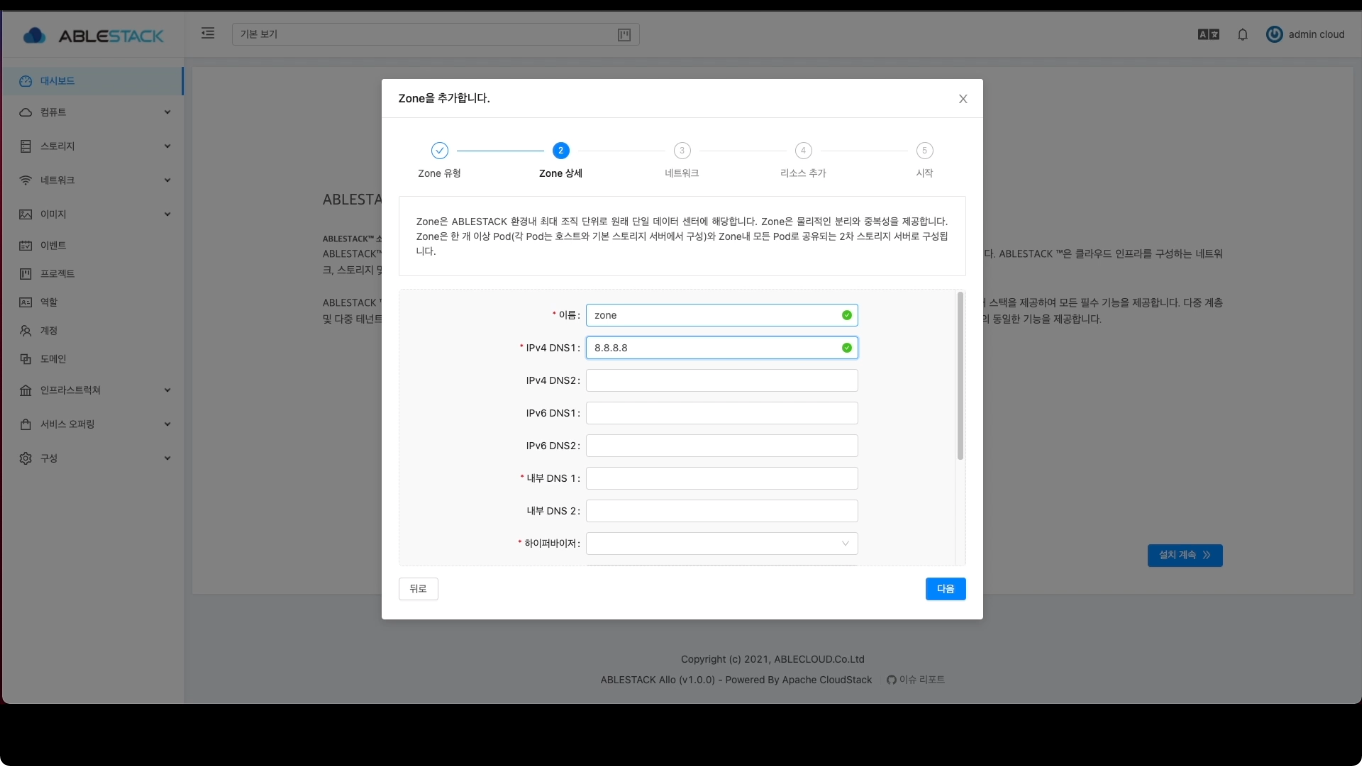Screen dimensions: 1362x766
Task: Open the 프로젝트 menu item
Action: 92,273
